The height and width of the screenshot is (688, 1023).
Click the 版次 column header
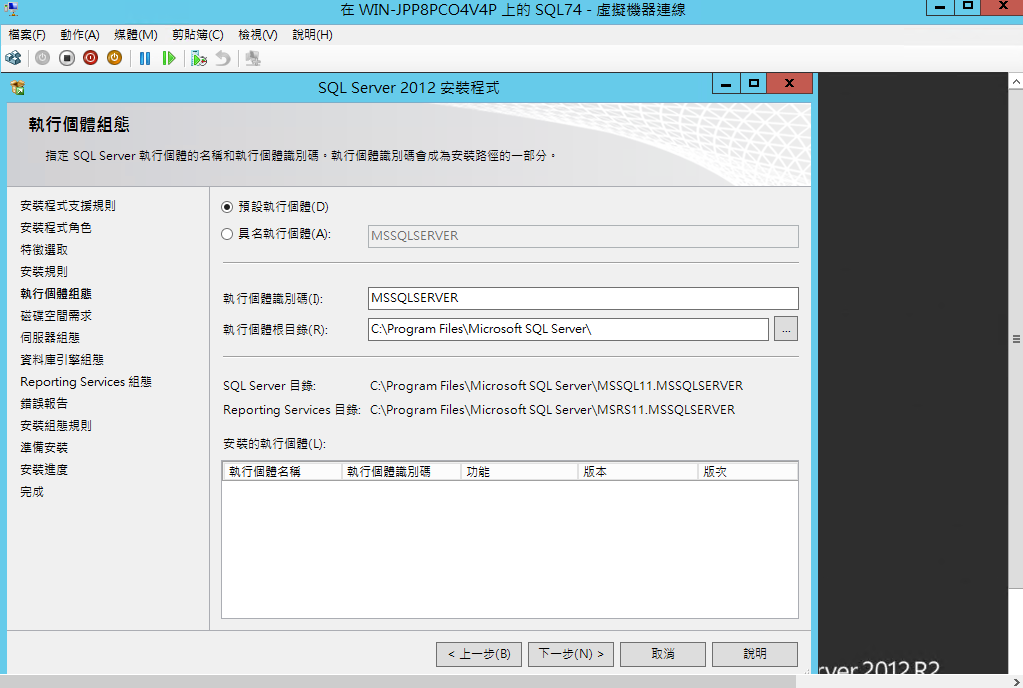748,471
